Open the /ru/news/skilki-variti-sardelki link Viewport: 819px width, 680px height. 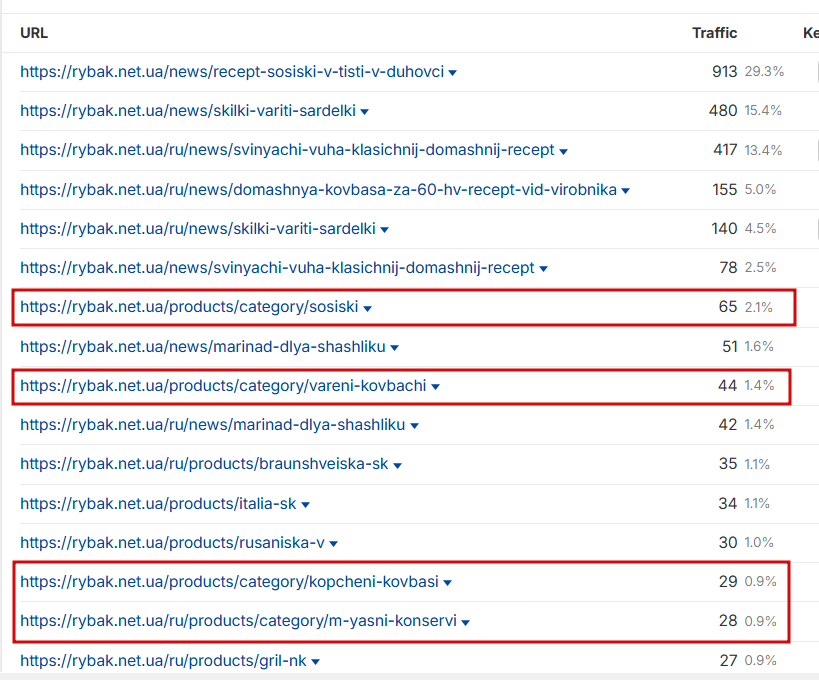(x=198, y=229)
